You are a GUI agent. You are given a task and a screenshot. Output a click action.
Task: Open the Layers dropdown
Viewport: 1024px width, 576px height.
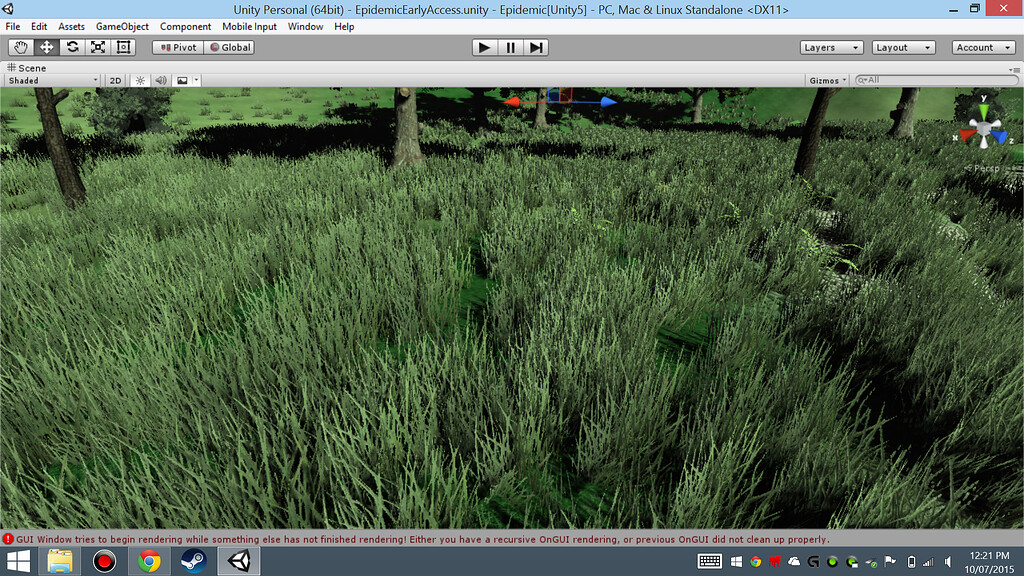coord(831,46)
